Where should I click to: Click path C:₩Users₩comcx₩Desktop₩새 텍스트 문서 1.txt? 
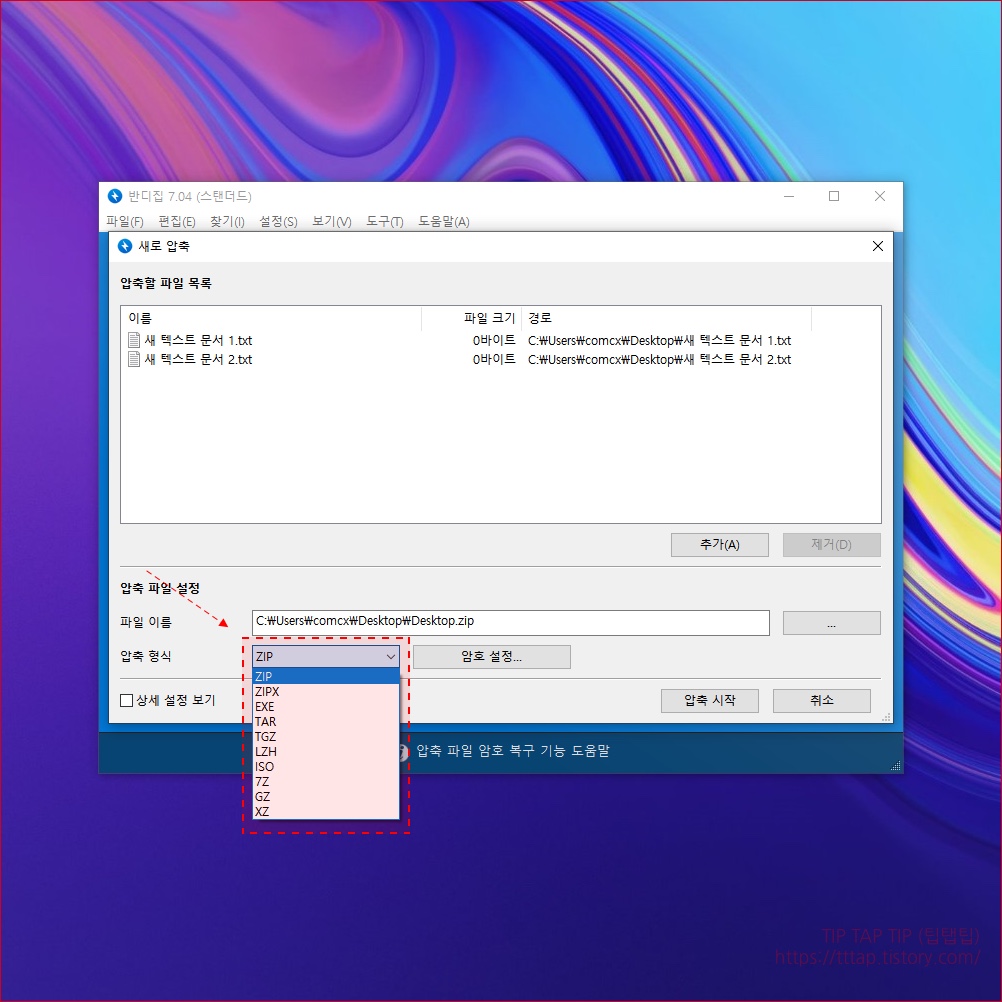click(659, 341)
